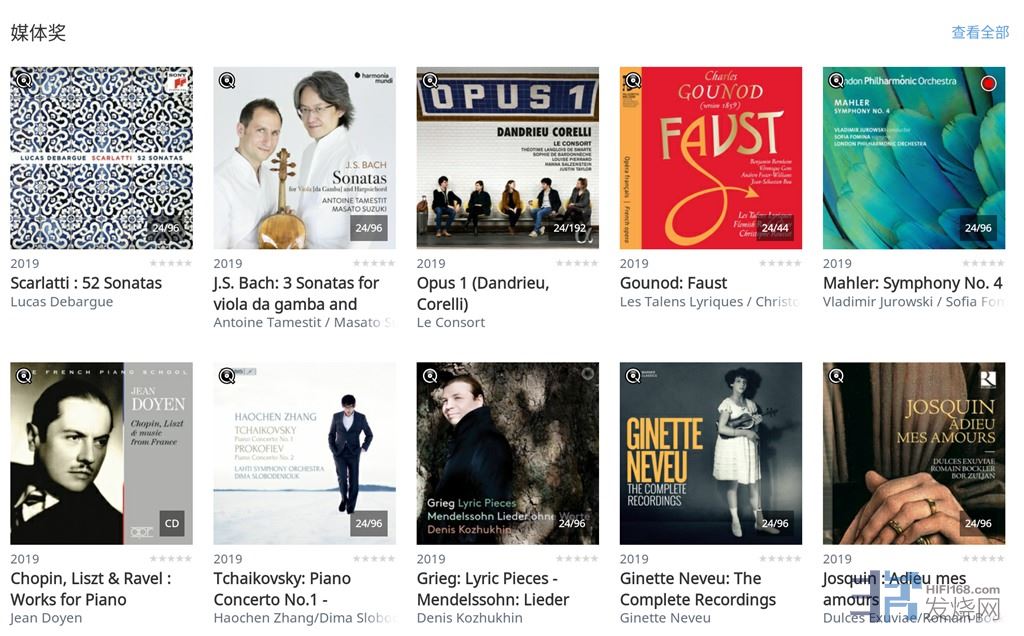Click Qobuz badge icon on Josquin cover
The height and width of the screenshot is (636, 1024).
836,376
